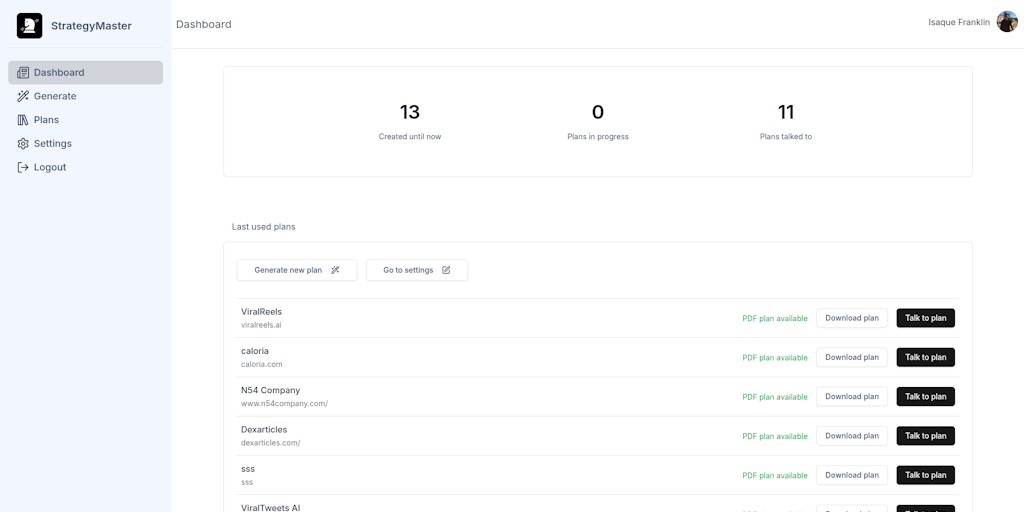Image resolution: width=1024 pixels, height=512 pixels.
Task: Click the Logout arrow icon in sidebar
Action: (23, 167)
